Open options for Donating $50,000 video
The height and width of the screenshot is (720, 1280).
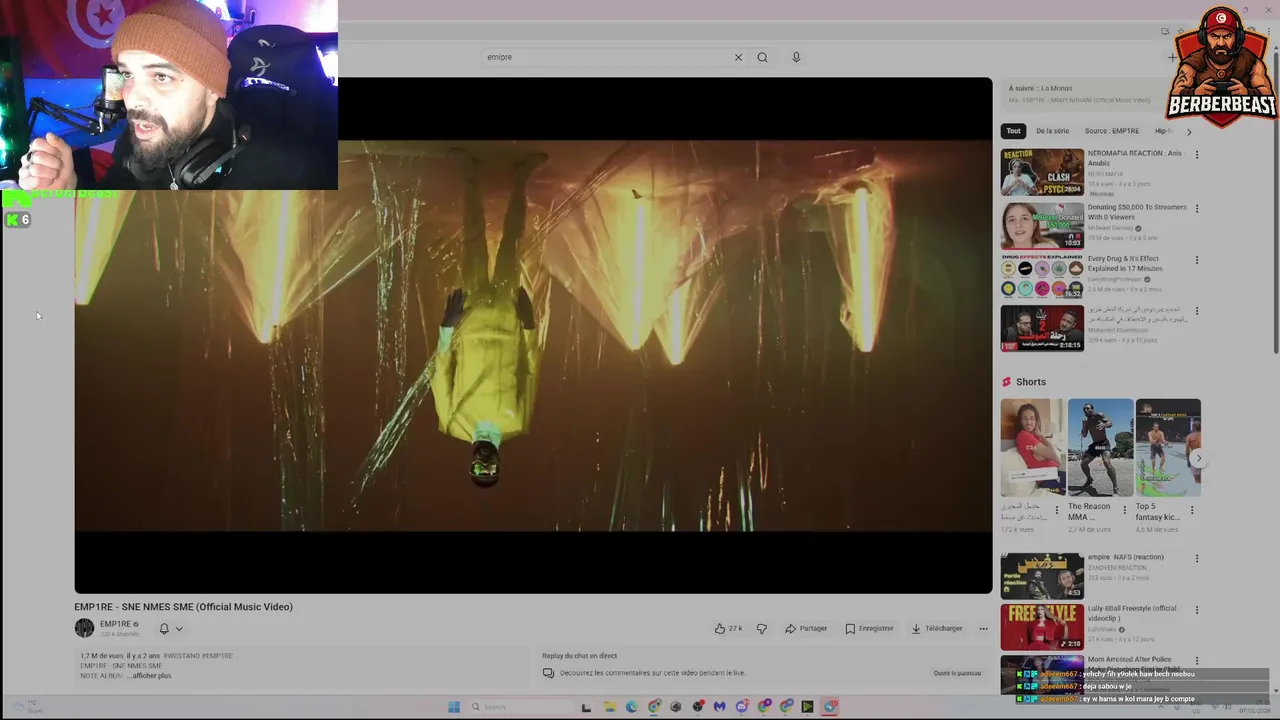[x=1197, y=209]
